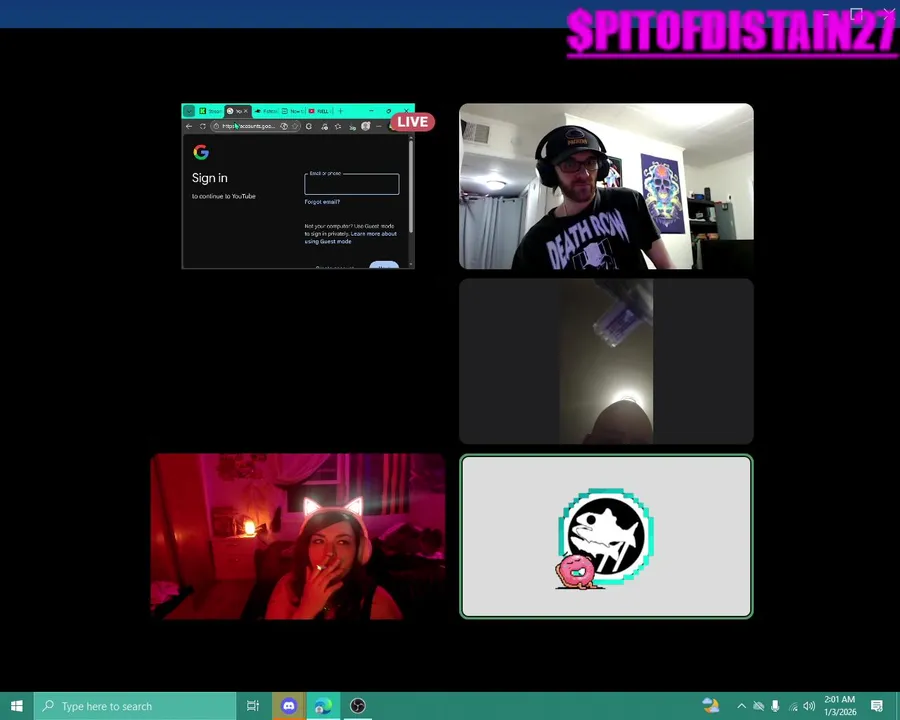This screenshot has width=900, height=720.
Task: Switch to Edge on the taskbar
Action: [323, 706]
